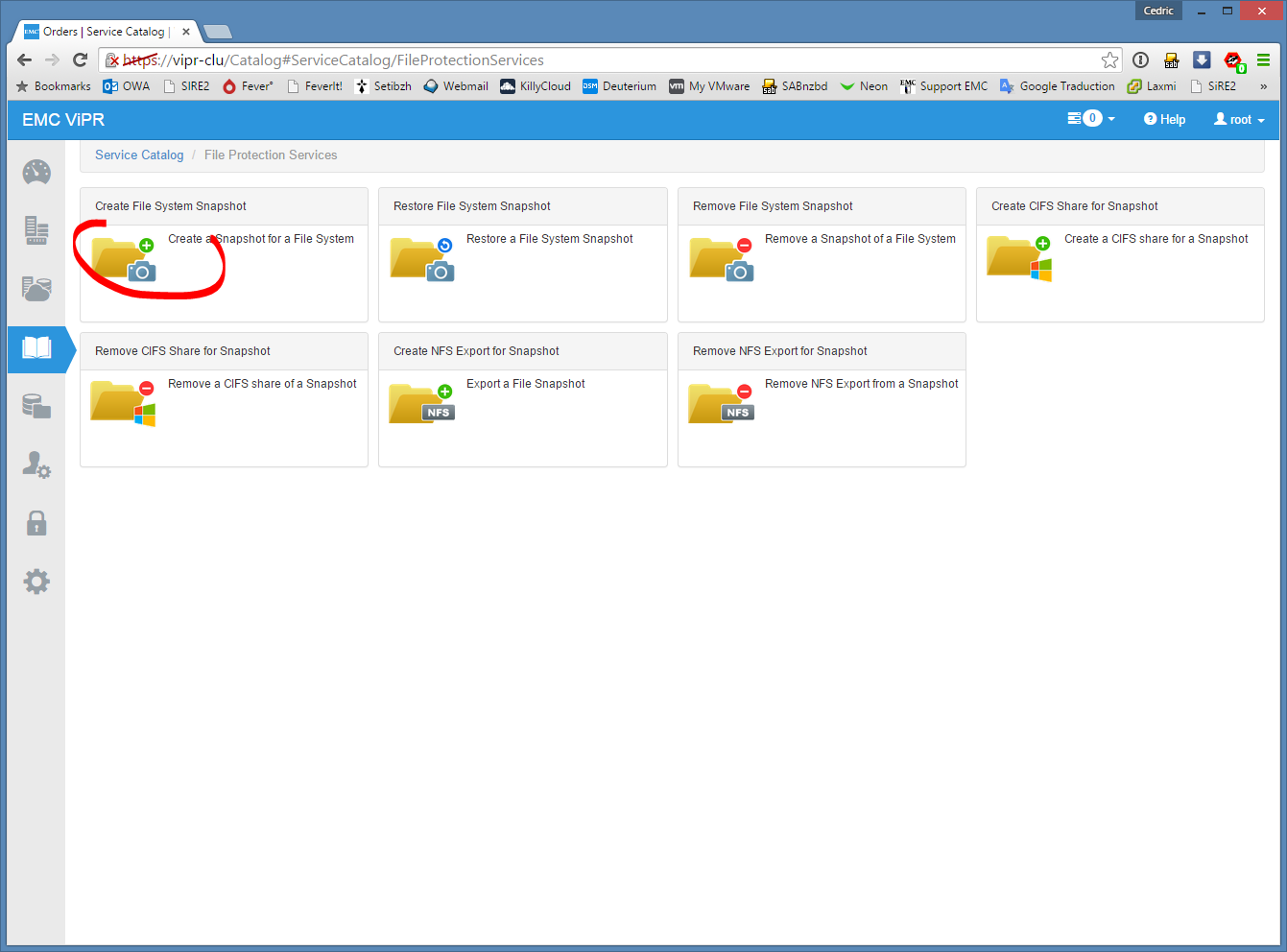Open the security padlock icon in sidebar

coord(36,523)
